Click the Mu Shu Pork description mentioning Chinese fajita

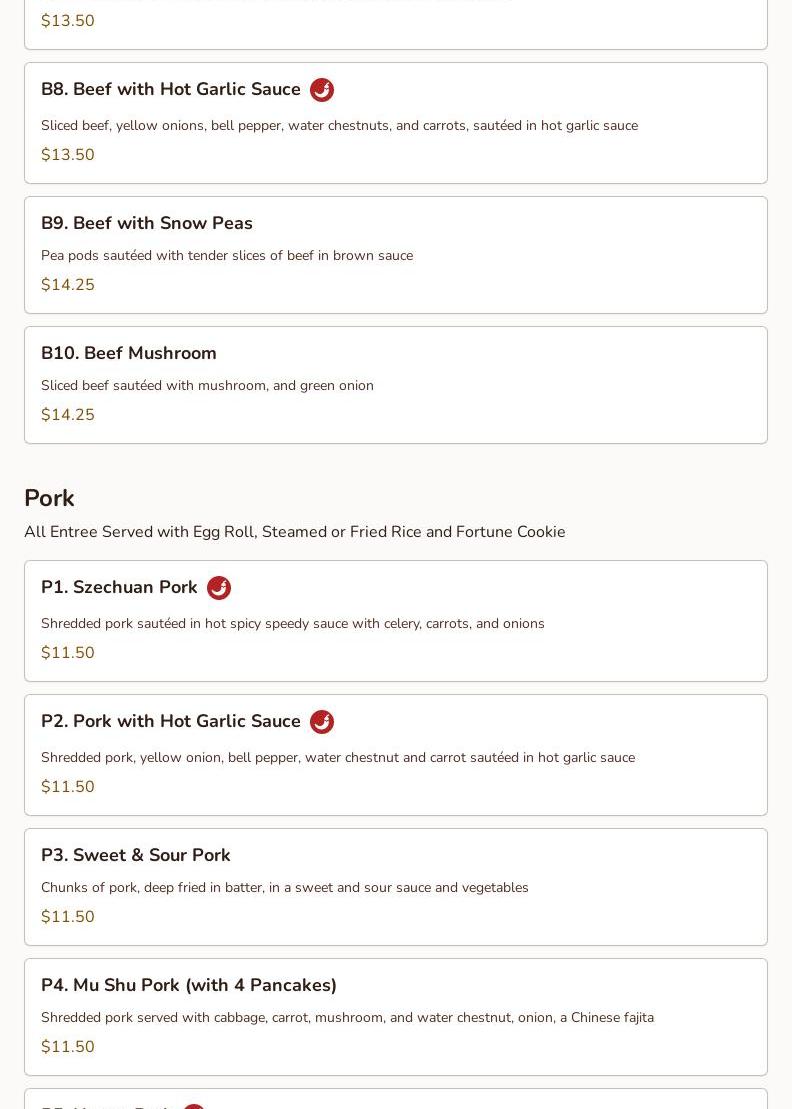click(x=347, y=1018)
